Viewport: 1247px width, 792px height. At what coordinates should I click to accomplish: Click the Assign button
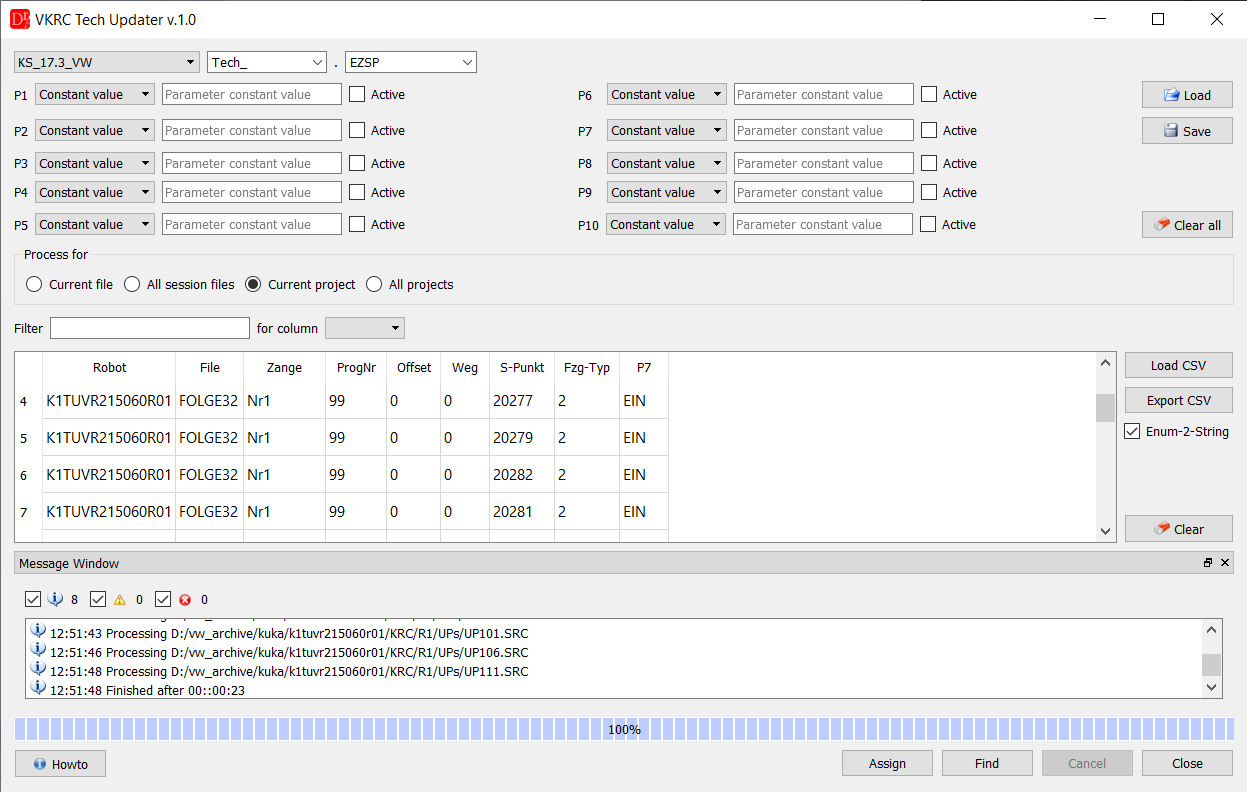pos(887,764)
